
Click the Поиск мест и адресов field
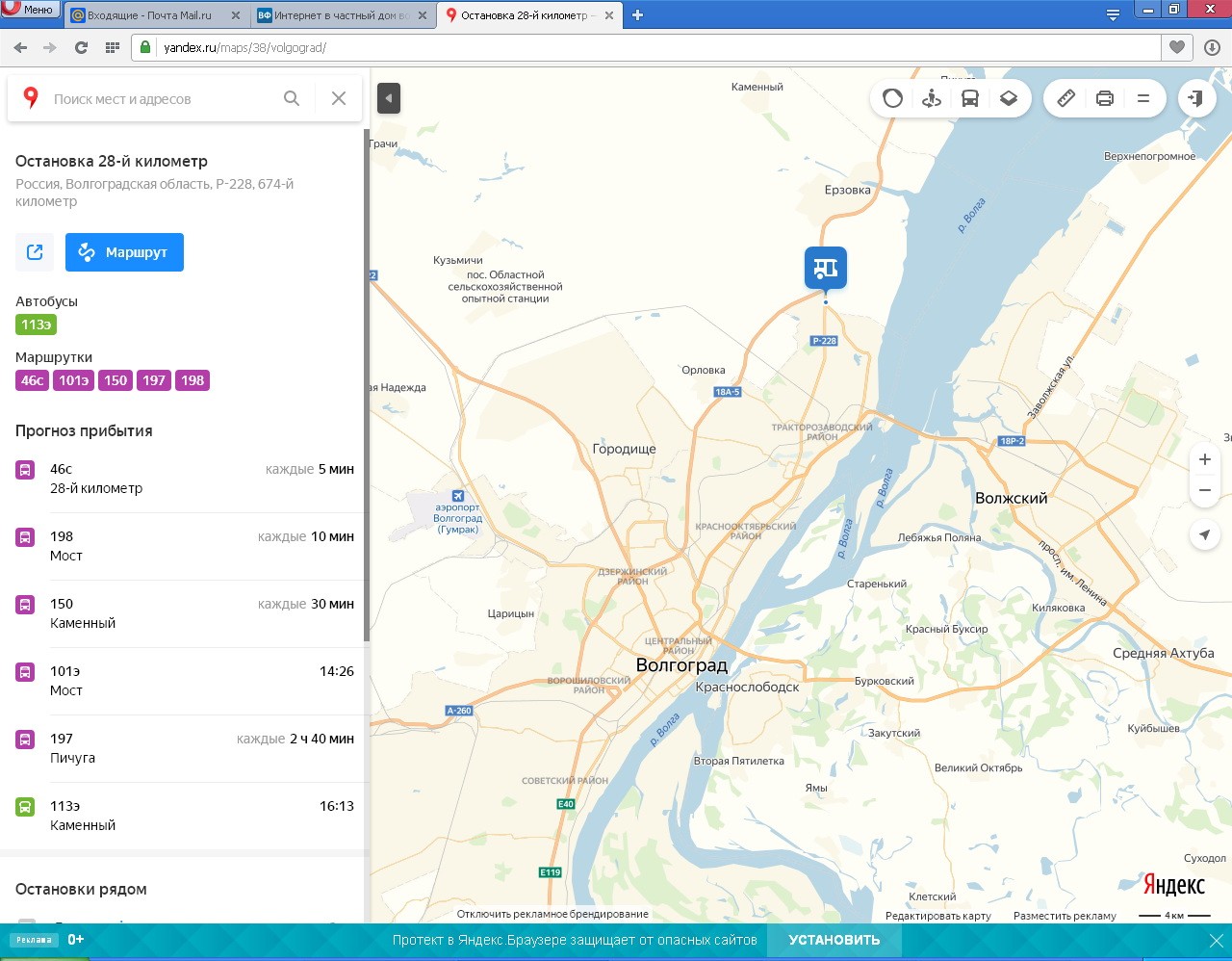point(159,99)
